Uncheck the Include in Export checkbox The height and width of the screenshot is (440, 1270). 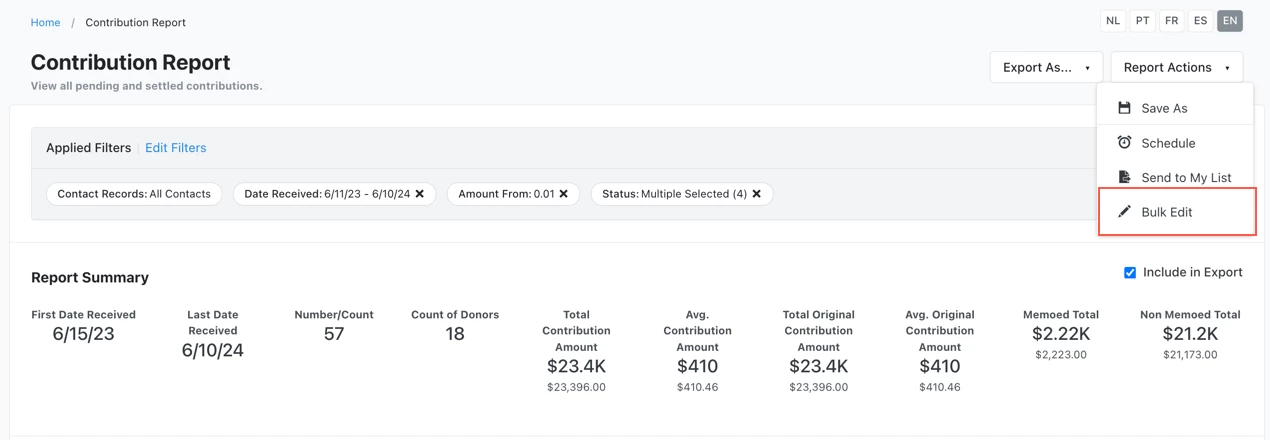tap(1130, 272)
